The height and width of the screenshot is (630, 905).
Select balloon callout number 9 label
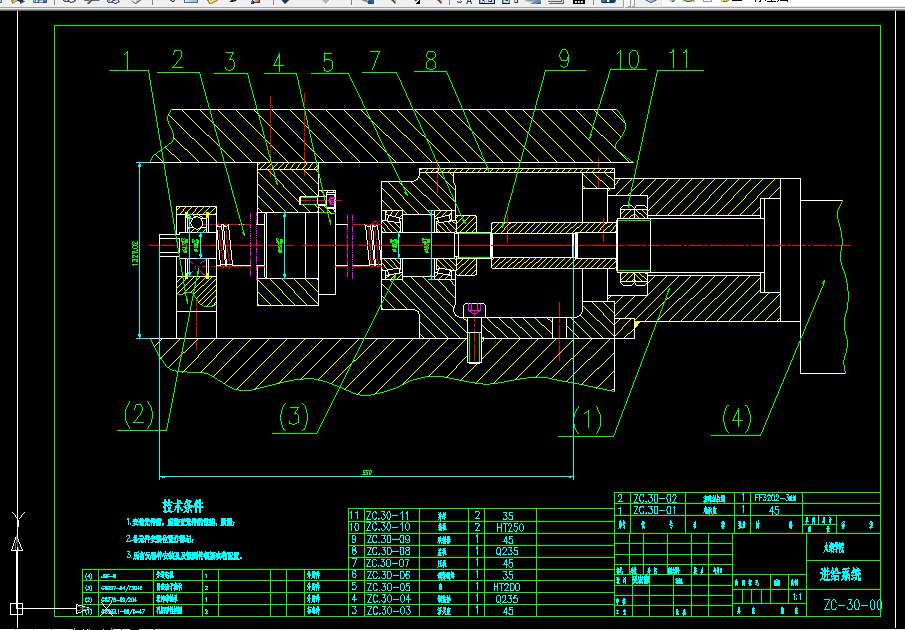pyautogui.click(x=564, y=59)
